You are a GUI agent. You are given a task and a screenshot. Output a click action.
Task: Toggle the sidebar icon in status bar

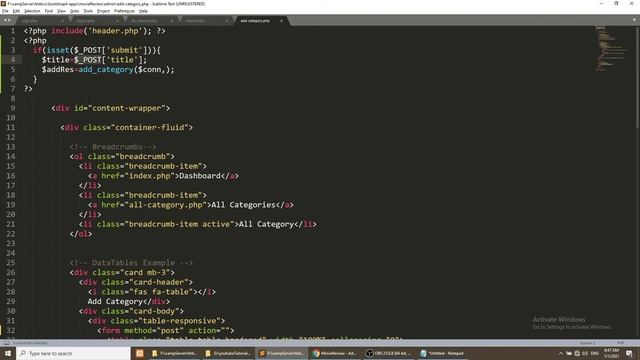[x=6, y=343]
